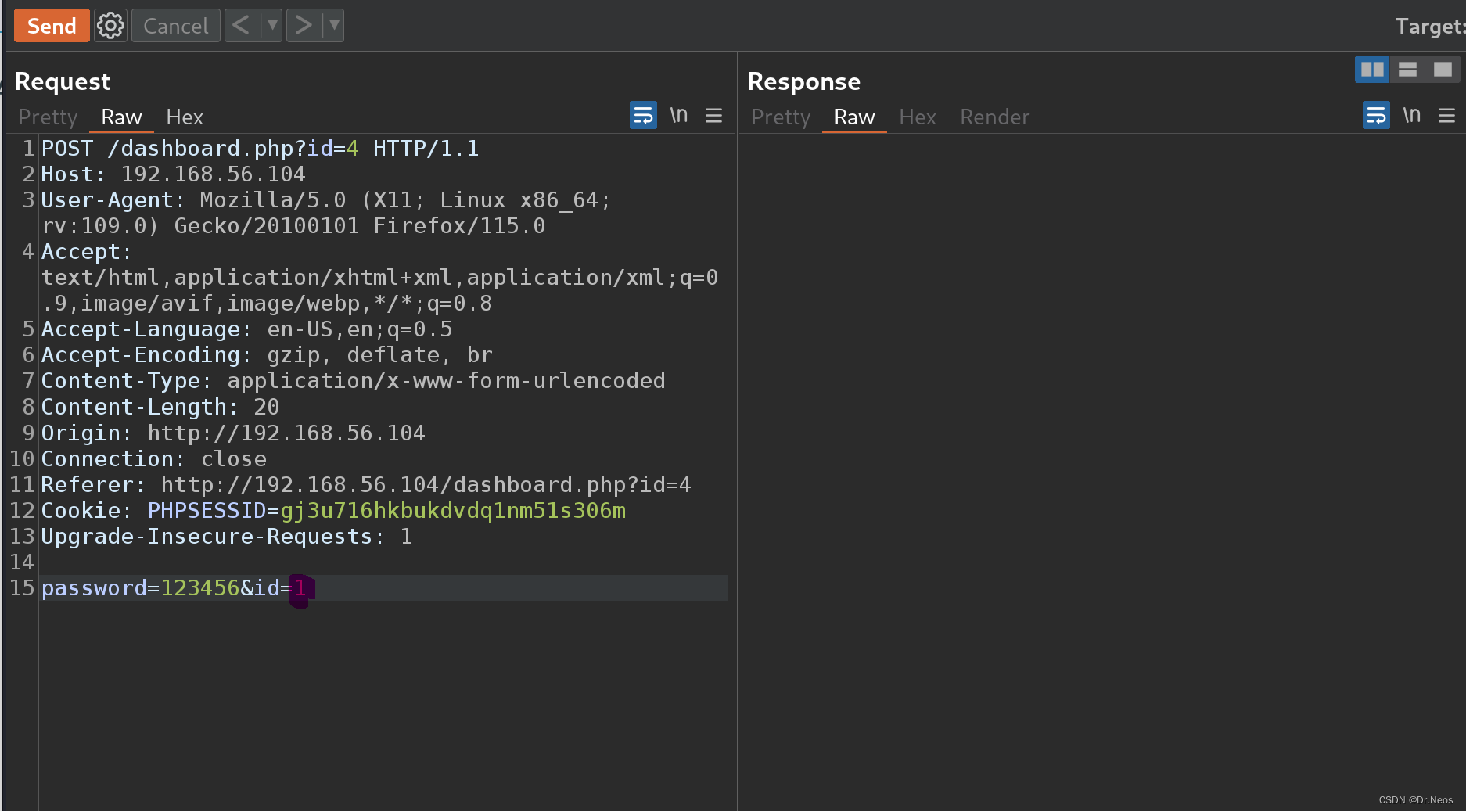Click the orange Send button
Image resolution: width=1466 pixels, height=812 pixels.
(x=52, y=26)
